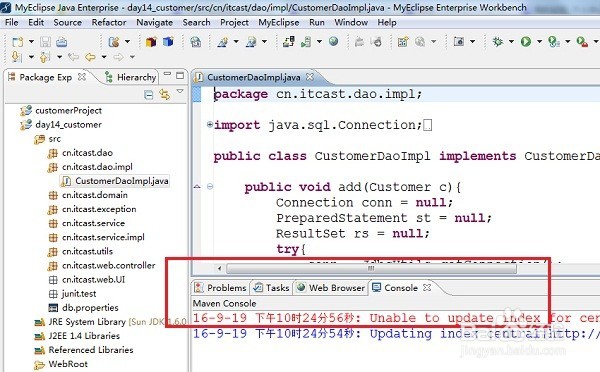Click the Next Annotation down-arrow icon
600x372 pixels.
(16, 57)
